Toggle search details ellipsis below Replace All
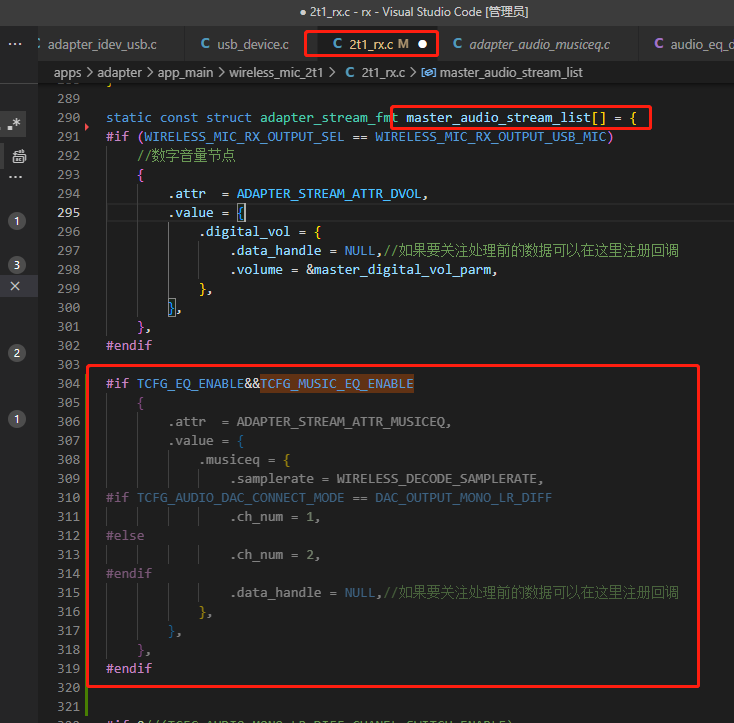This screenshot has width=734, height=723. click(15, 177)
